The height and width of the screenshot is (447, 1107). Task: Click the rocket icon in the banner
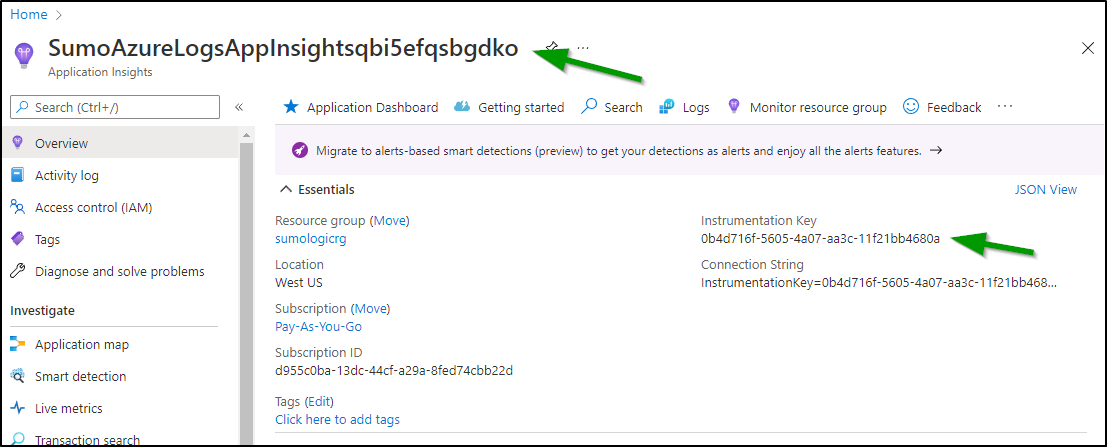[299, 150]
